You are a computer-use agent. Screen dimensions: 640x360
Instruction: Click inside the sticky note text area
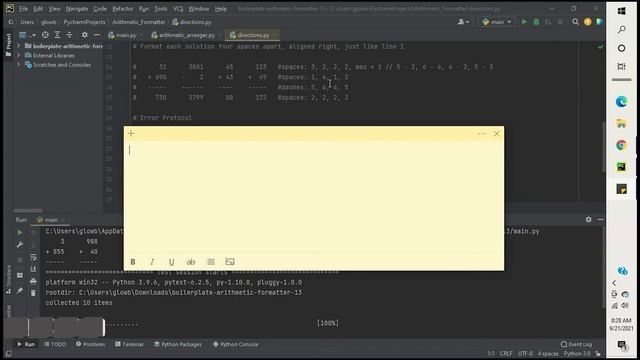coord(314,198)
